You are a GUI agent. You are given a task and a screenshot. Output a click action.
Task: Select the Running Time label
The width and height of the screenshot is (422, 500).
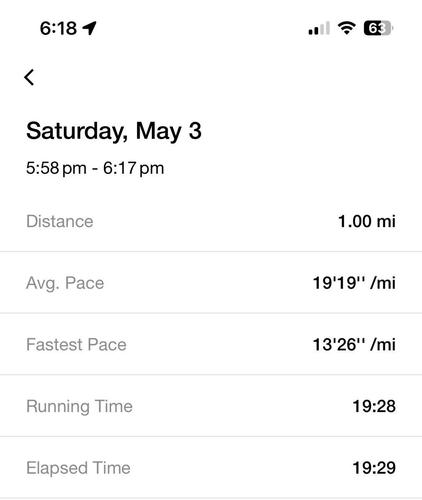[79, 407]
